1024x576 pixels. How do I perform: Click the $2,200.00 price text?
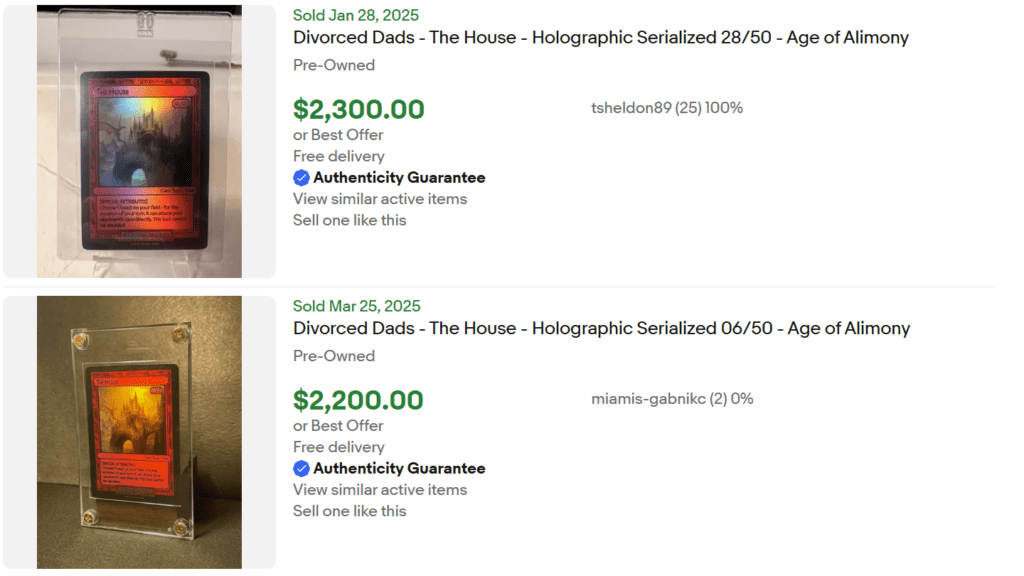356,400
